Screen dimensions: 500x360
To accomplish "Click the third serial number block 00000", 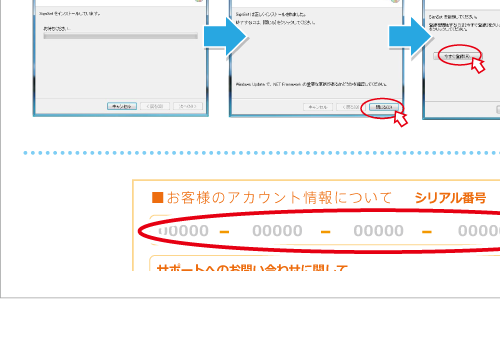I will 379,231.
